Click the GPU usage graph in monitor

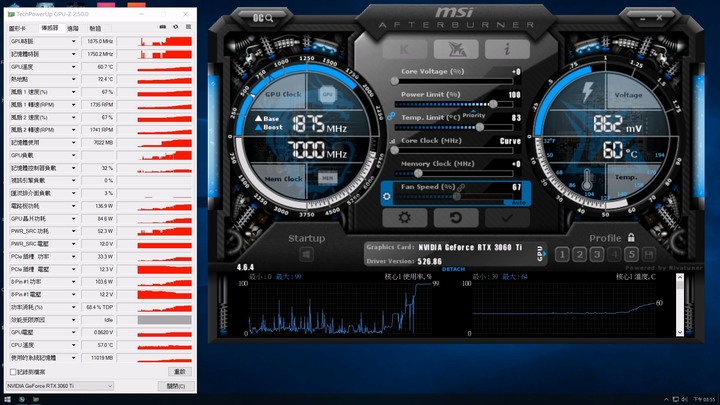pyautogui.click(x=340, y=308)
